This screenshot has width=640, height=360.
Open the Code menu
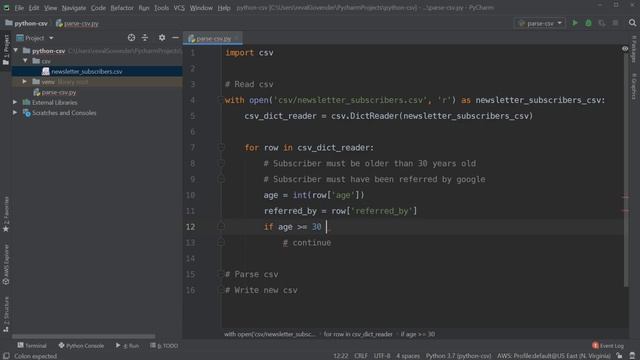[x=98, y=8]
